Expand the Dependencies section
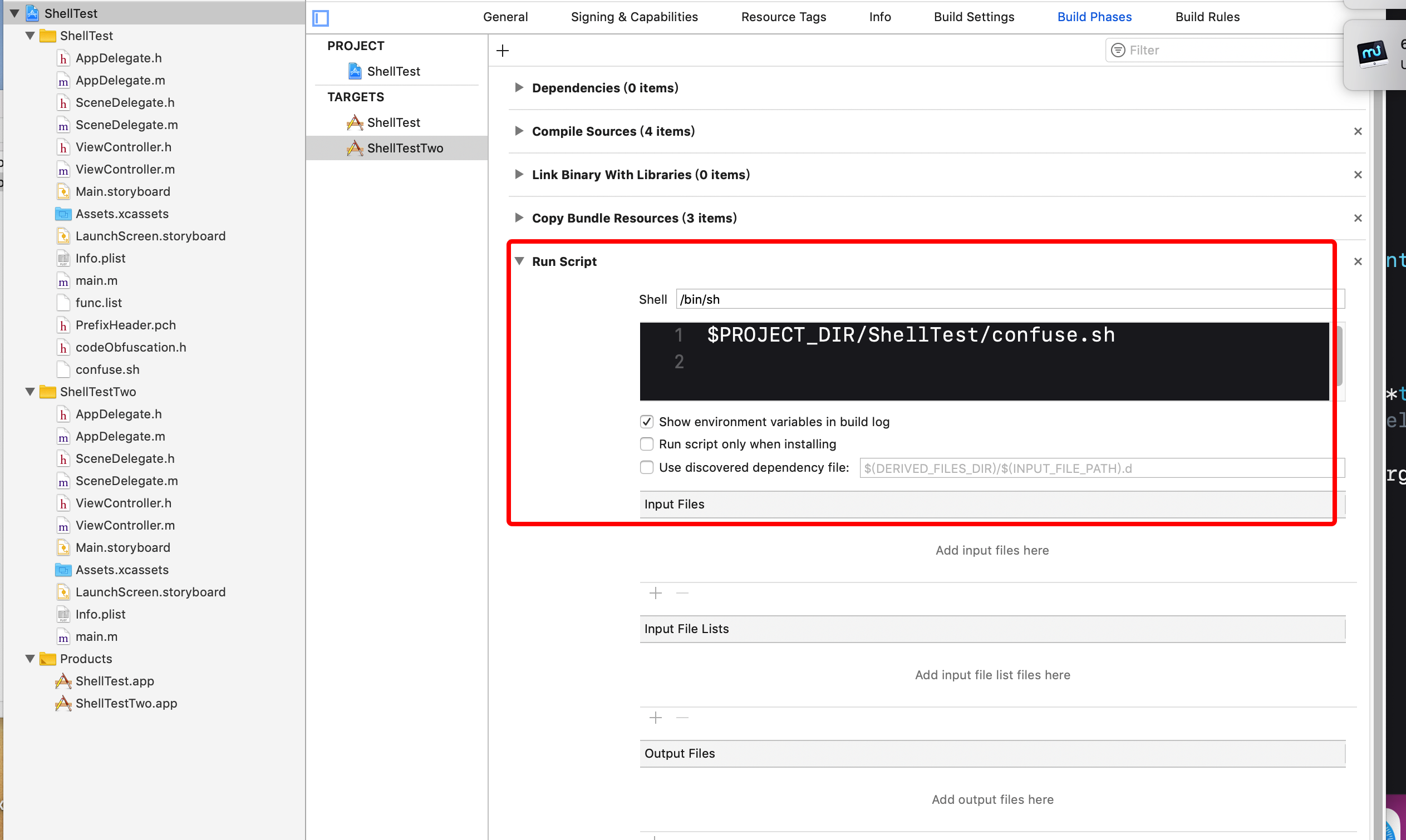Screen dimensions: 1406x840 coord(519,88)
